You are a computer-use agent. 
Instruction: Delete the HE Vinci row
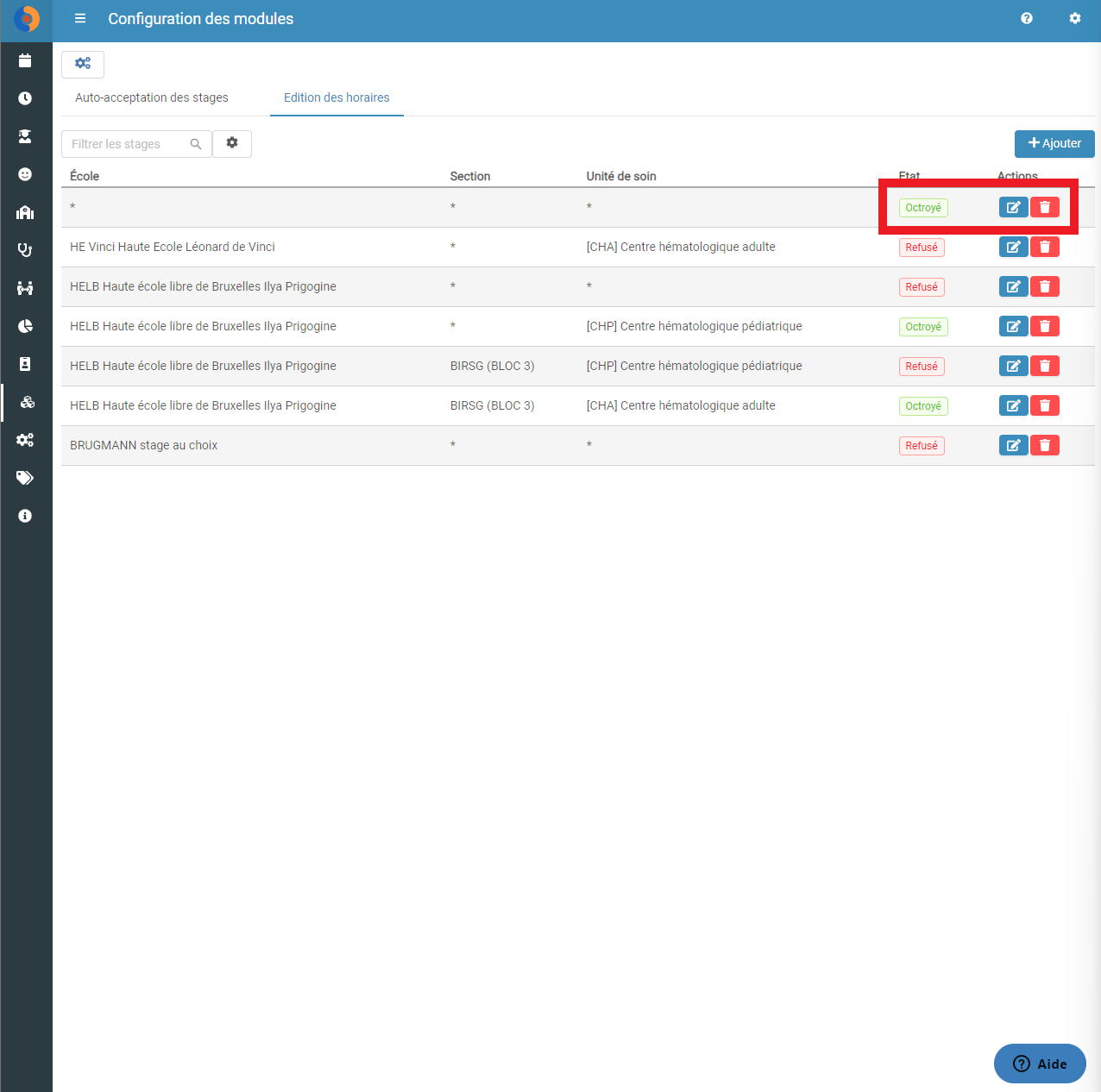click(x=1045, y=247)
